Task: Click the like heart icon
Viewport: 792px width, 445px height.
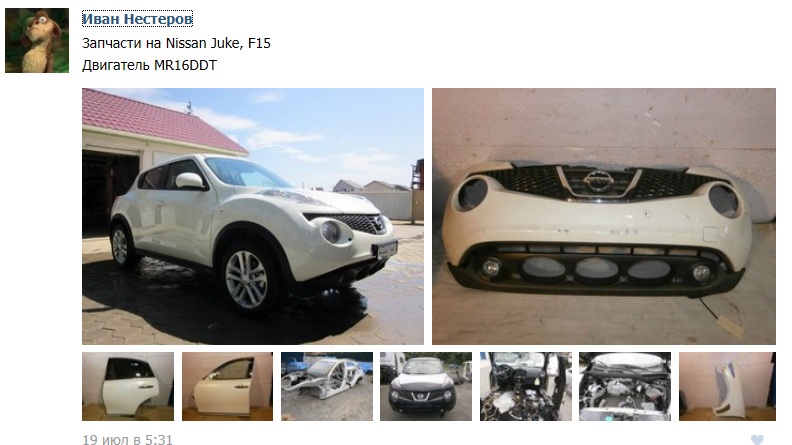Action: tap(757, 439)
